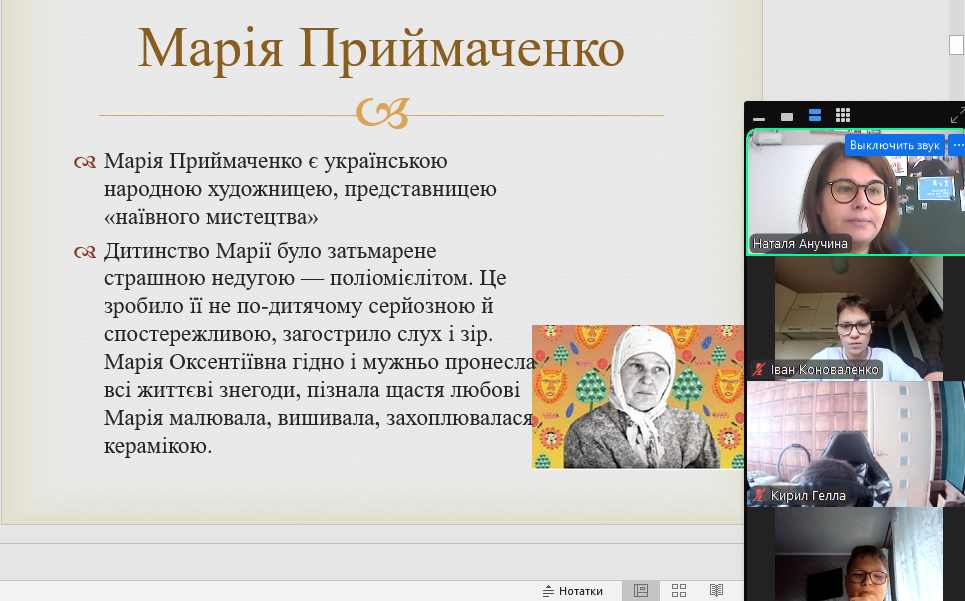965x601 pixels.
Task: Expand the Zoom video panel to full size
Action: click(x=957, y=115)
